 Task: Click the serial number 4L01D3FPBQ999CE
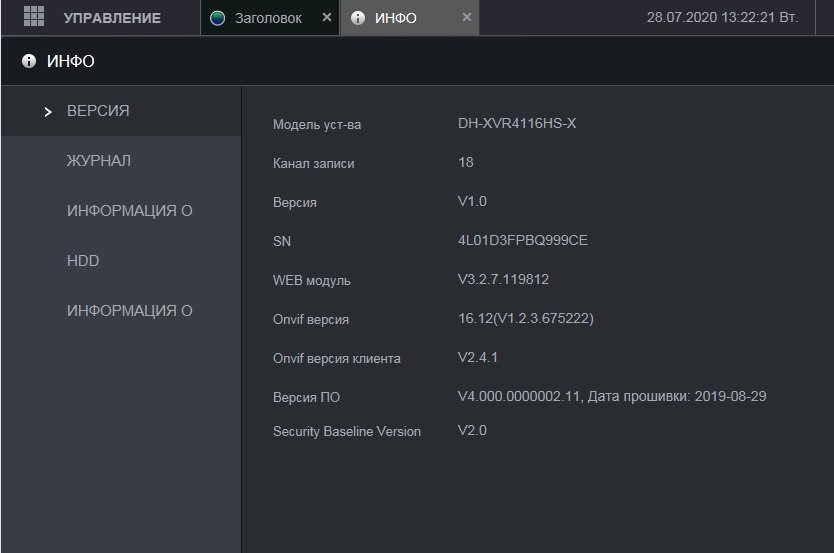(x=522, y=241)
